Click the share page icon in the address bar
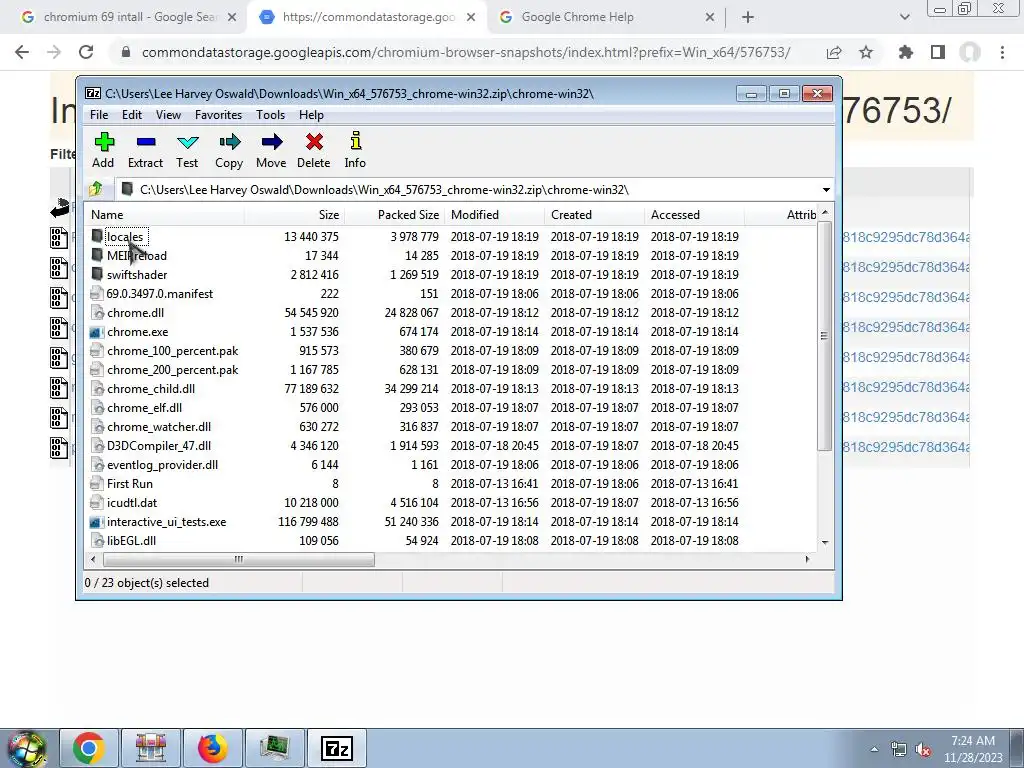 coord(834,52)
